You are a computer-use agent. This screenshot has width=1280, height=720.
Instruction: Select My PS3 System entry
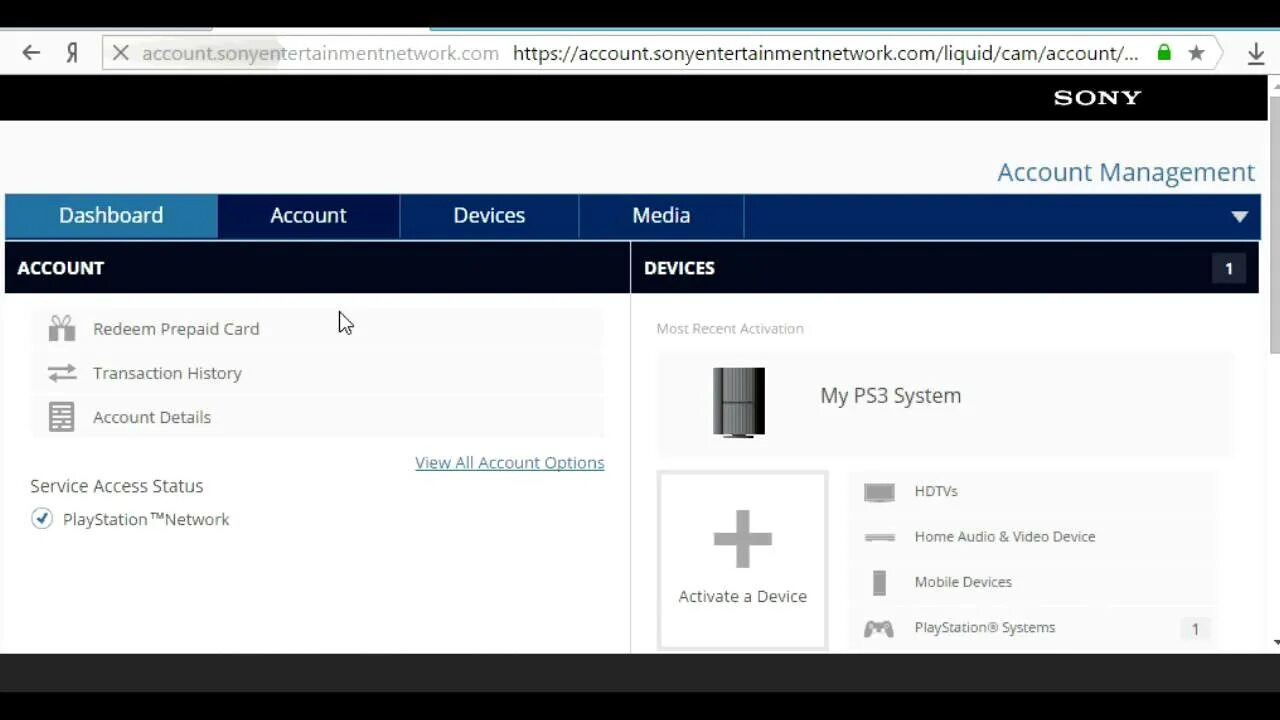[945, 402]
